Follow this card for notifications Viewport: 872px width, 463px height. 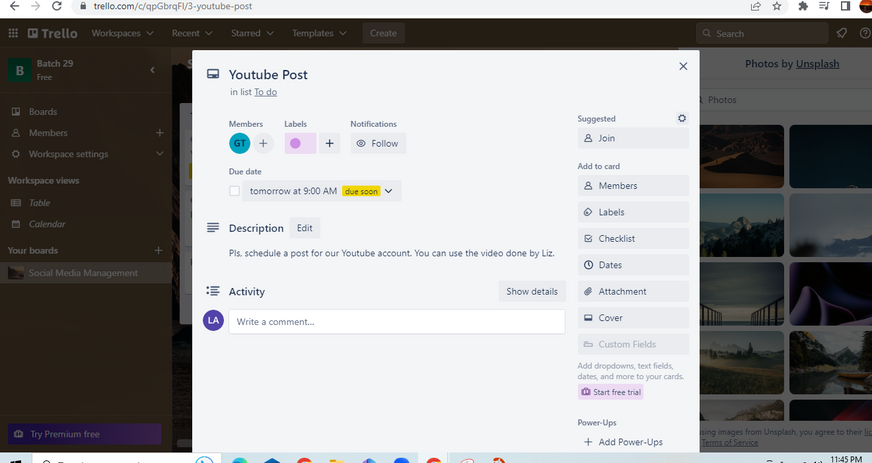click(378, 143)
